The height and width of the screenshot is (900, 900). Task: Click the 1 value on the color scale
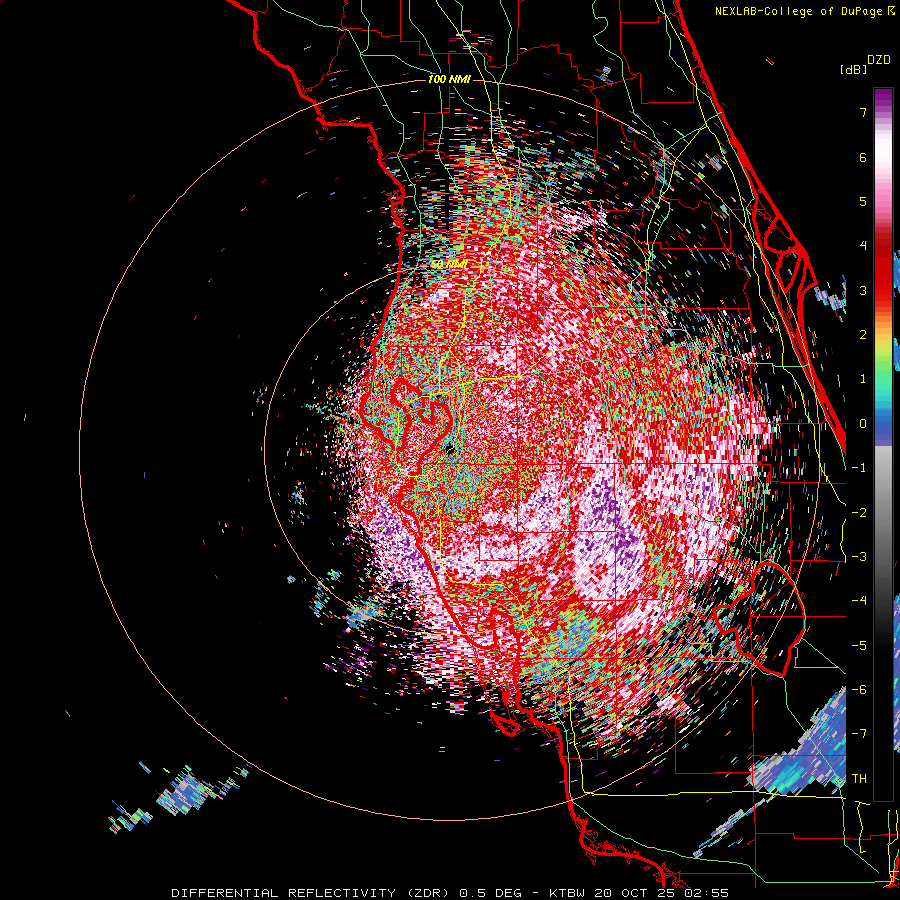(x=863, y=379)
